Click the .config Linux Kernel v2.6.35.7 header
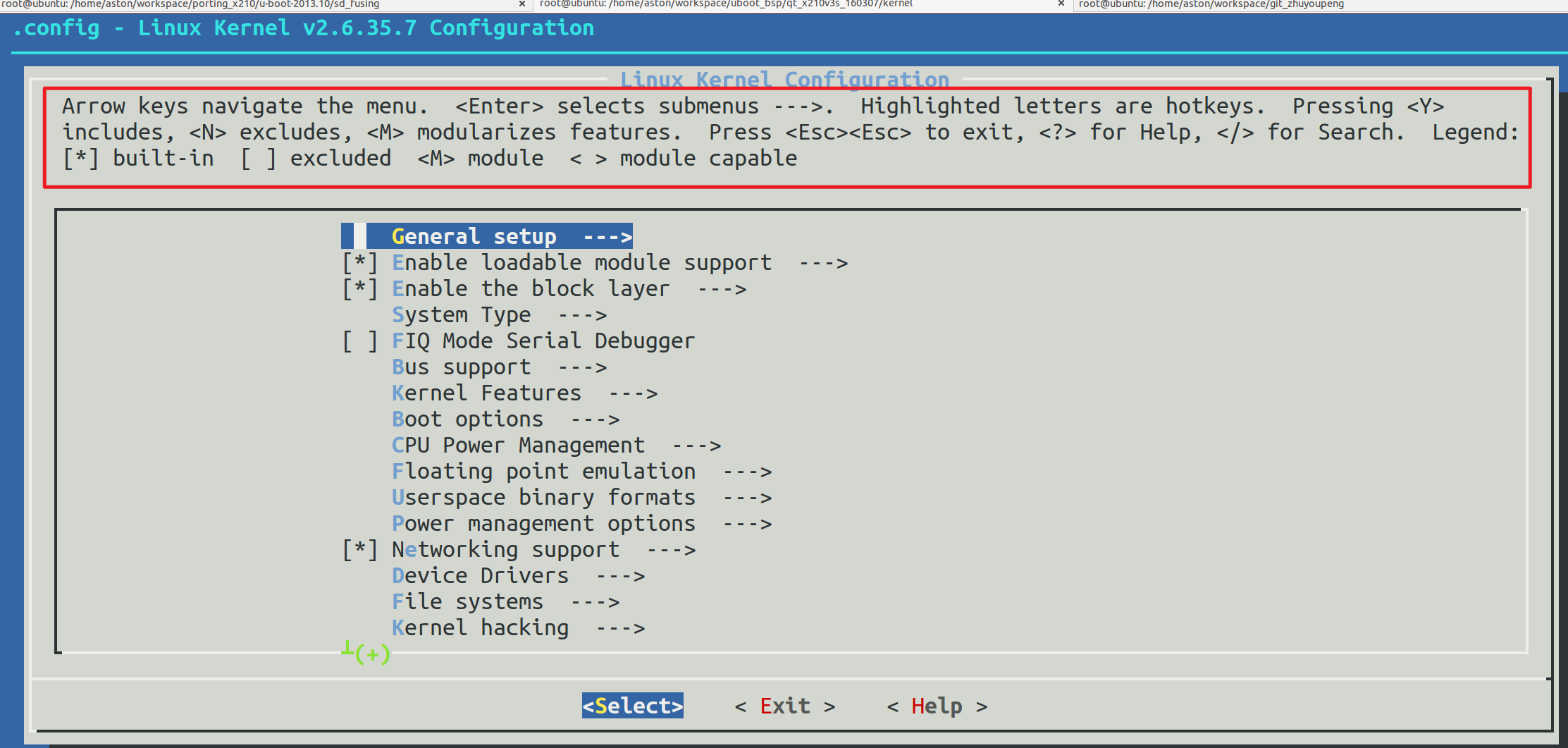1568x748 pixels. click(304, 28)
